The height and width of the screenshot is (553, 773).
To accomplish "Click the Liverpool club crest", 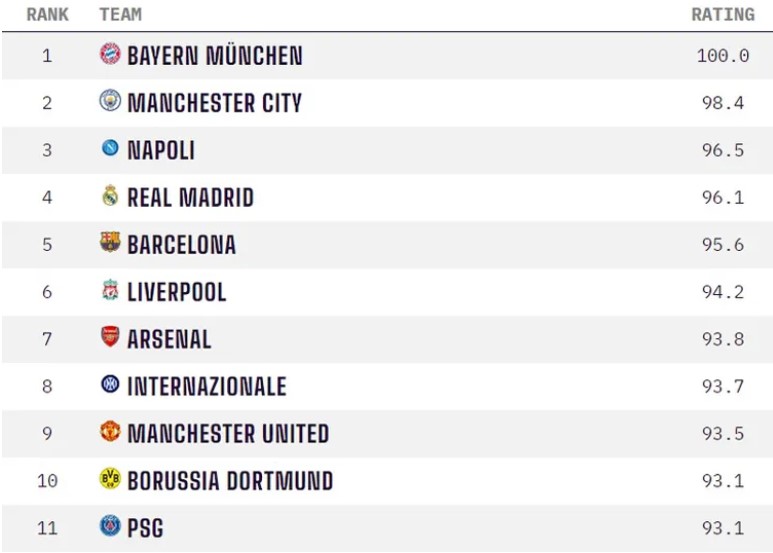I will tap(110, 291).
